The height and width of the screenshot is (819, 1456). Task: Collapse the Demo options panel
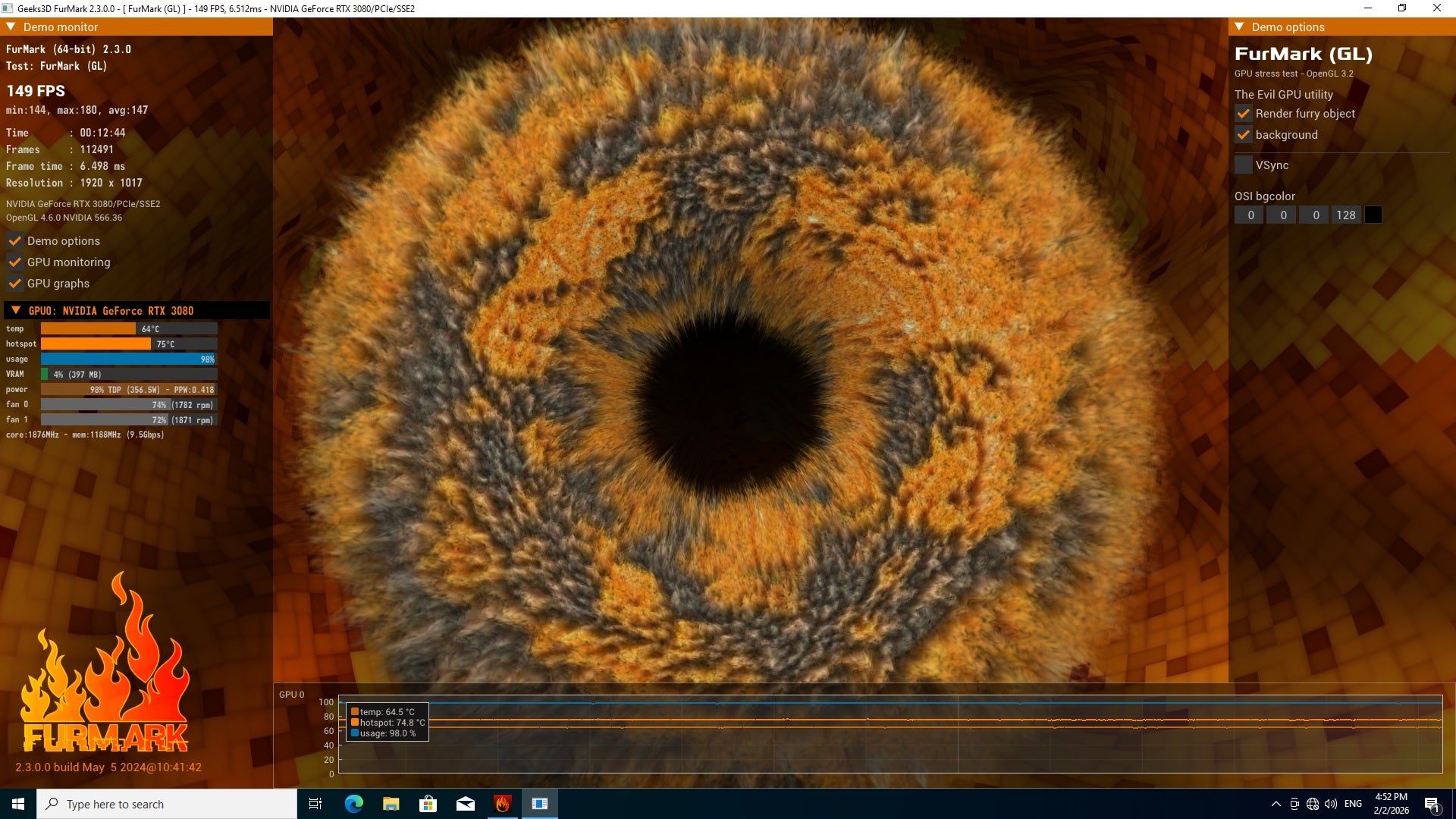[1239, 27]
